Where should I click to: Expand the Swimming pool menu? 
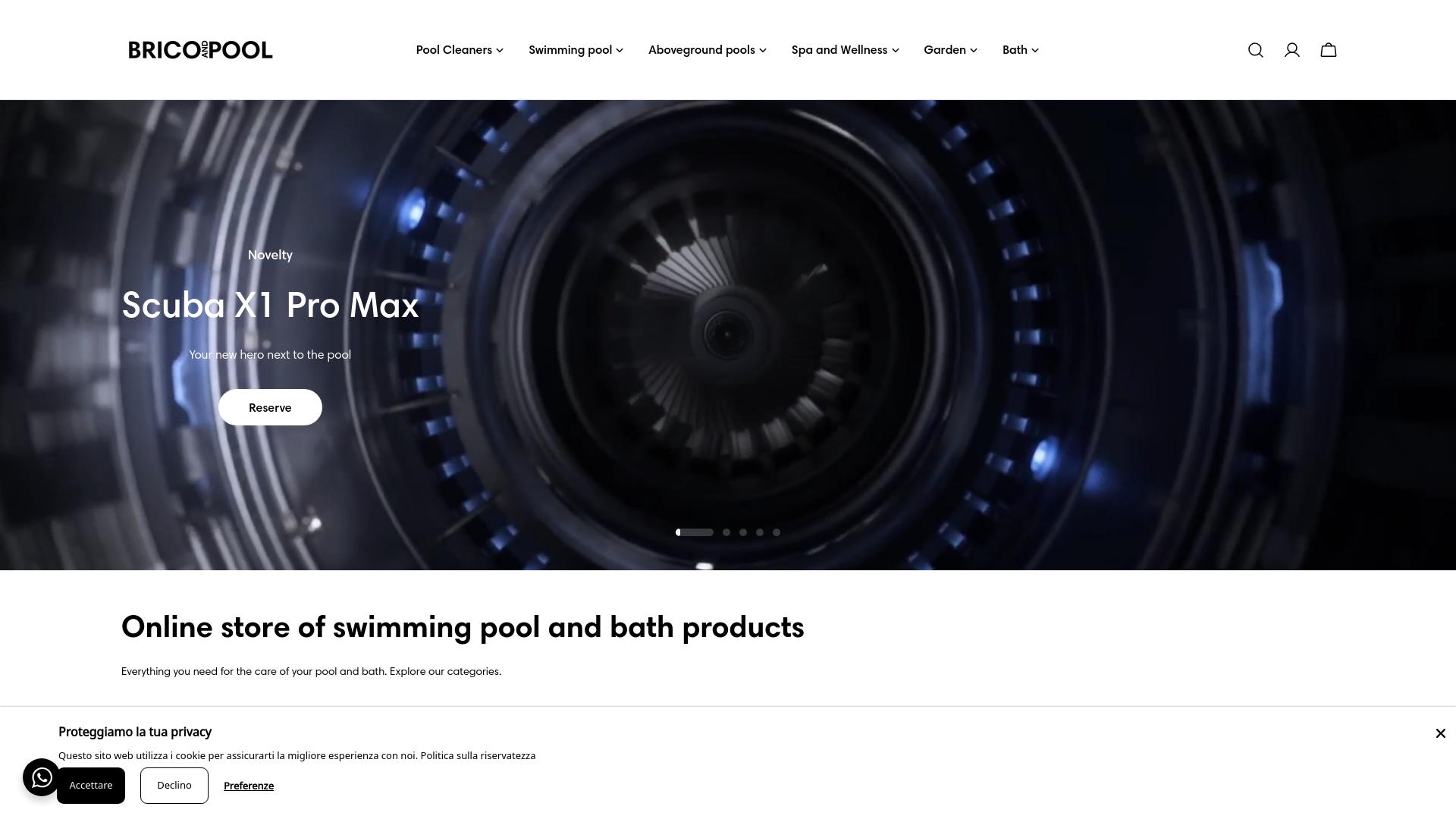[576, 50]
